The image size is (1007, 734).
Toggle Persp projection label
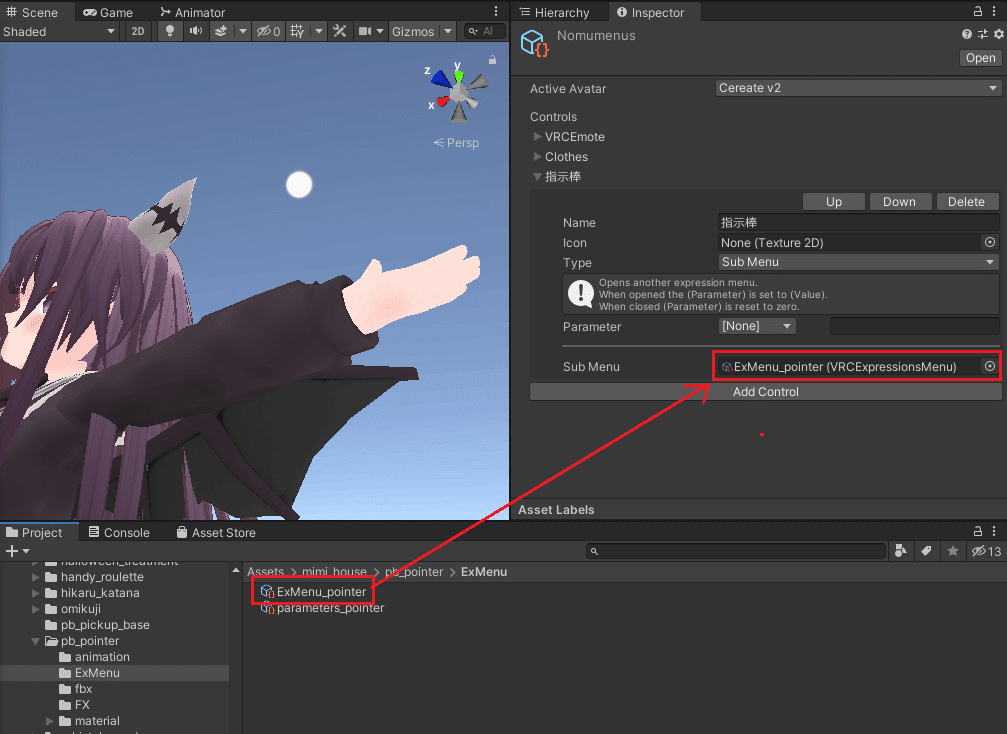point(457,143)
